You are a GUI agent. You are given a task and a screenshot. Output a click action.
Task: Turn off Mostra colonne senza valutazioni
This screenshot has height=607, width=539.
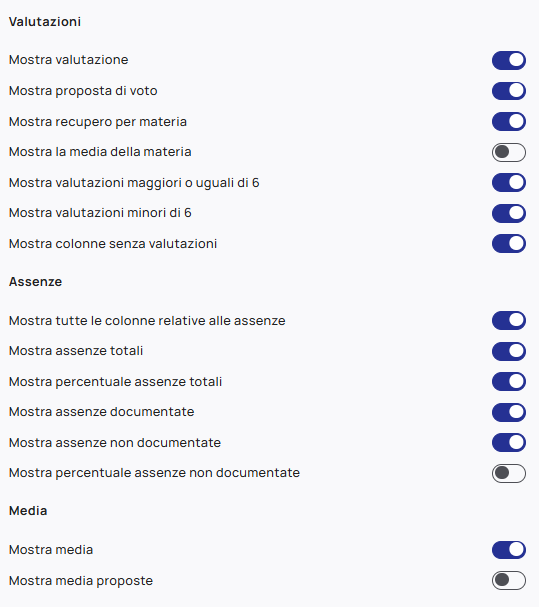[509, 244]
